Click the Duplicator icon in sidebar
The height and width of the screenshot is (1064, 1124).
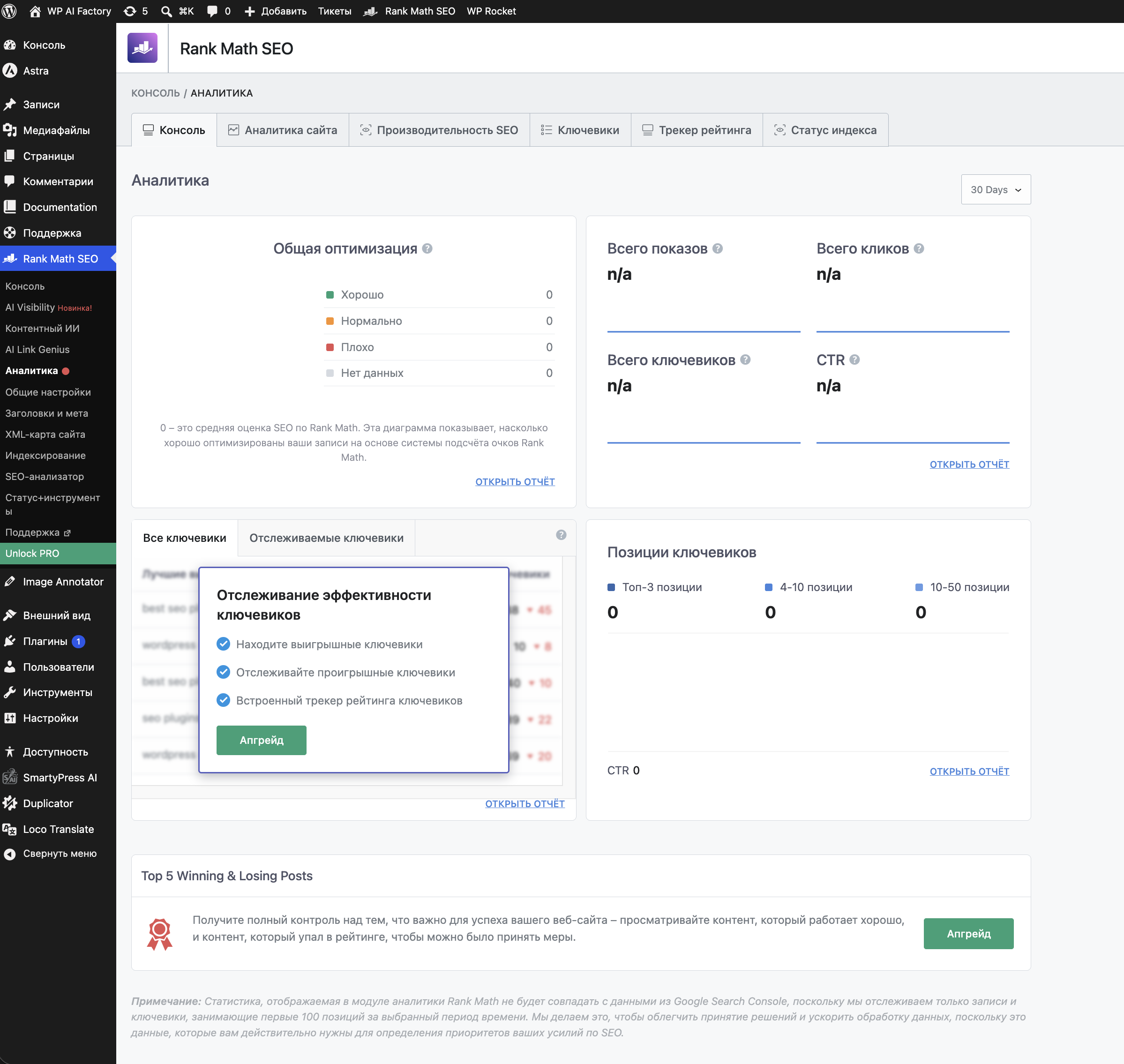10,804
